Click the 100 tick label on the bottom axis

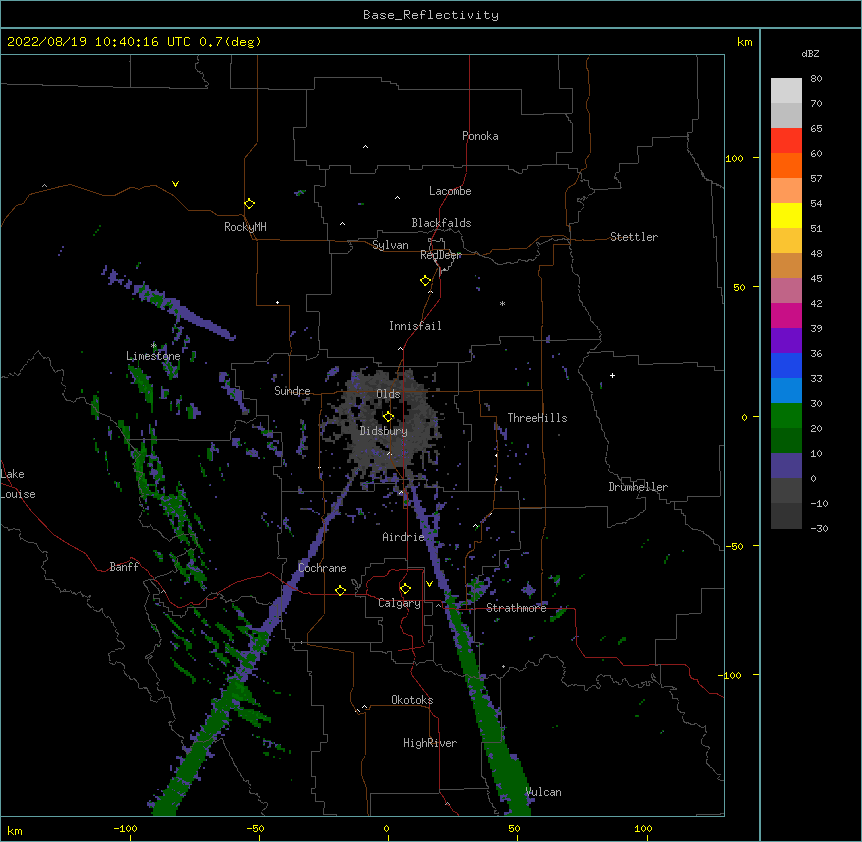643,829
